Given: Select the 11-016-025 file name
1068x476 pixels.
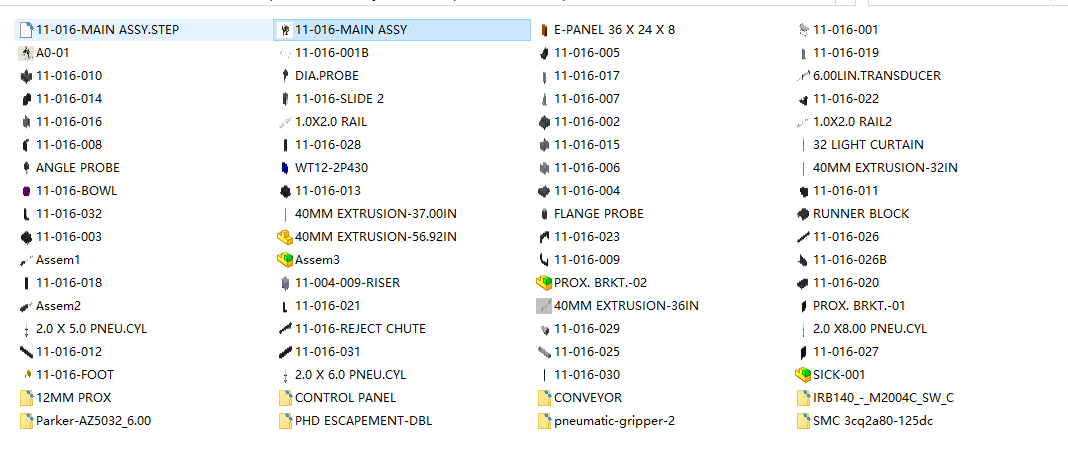Looking at the screenshot, I should pos(587,351).
